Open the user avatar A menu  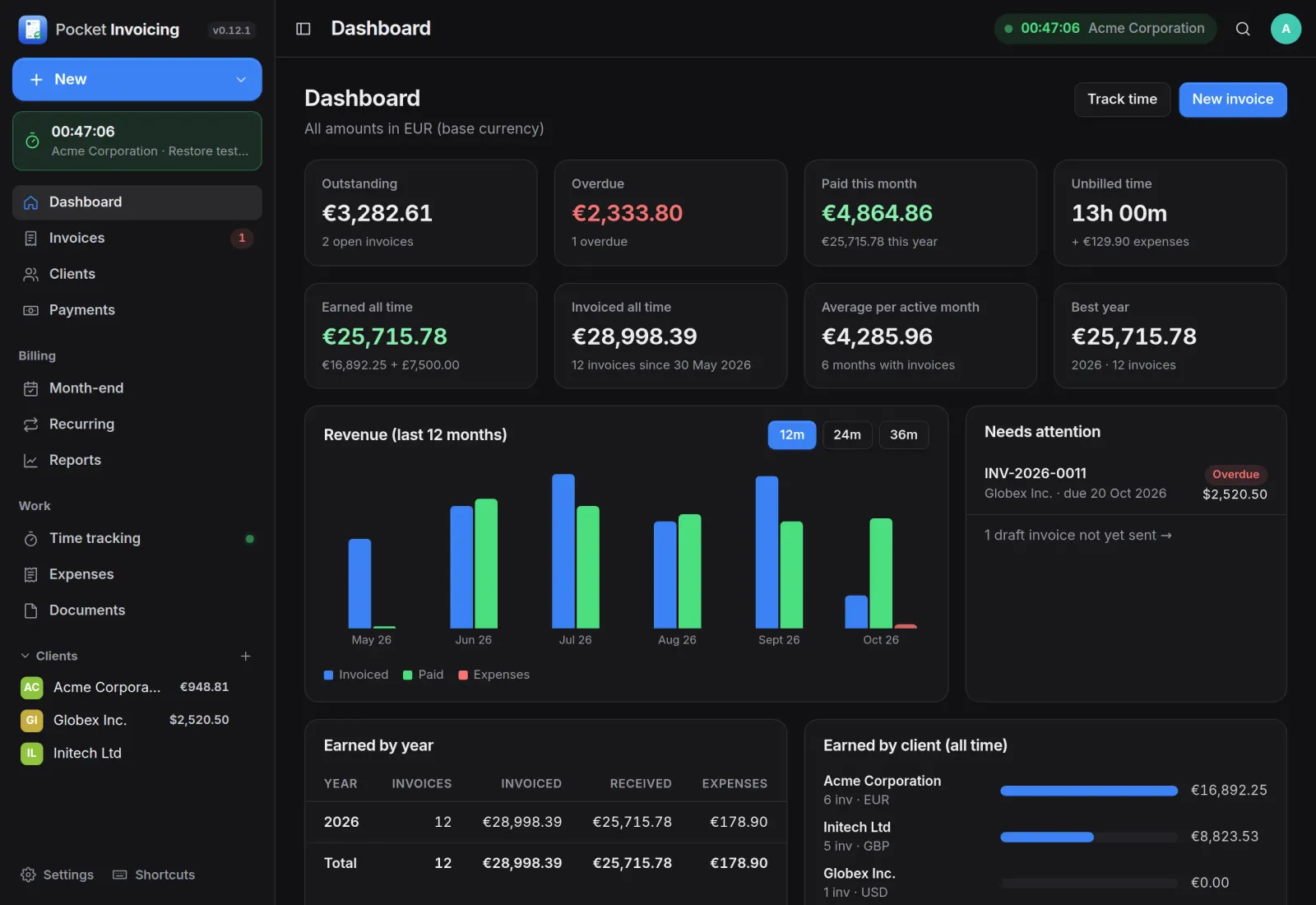click(1286, 29)
